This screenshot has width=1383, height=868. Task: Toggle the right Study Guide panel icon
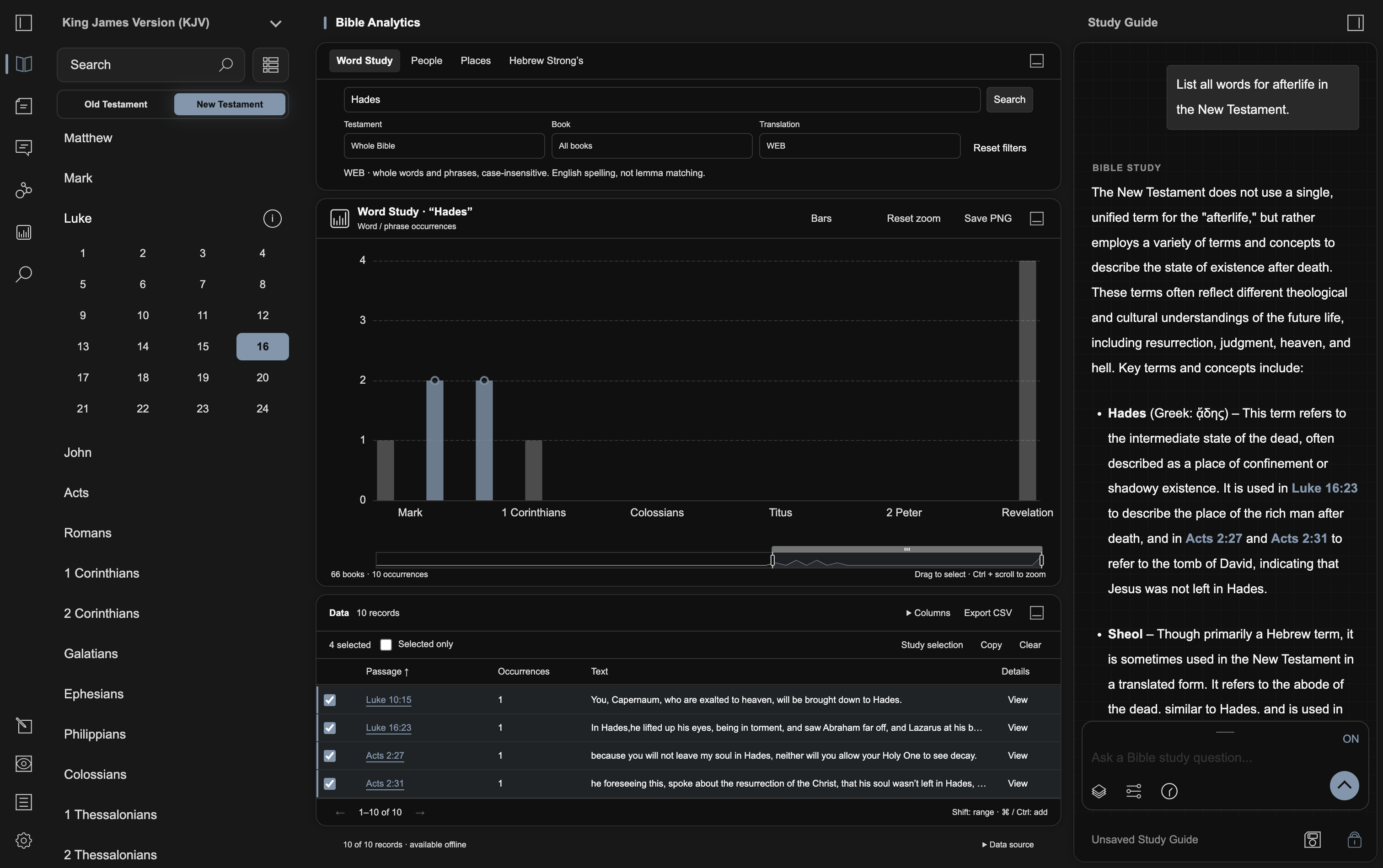[x=1355, y=22]
